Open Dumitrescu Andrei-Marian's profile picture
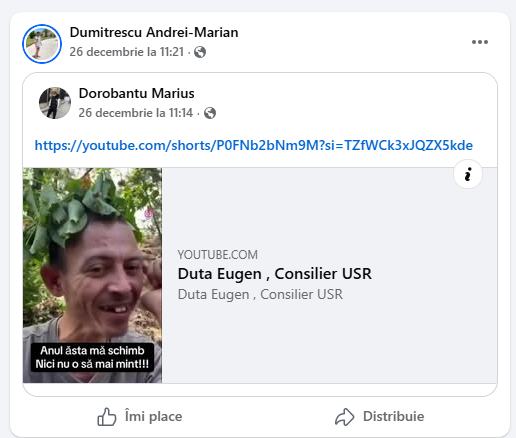 point(42,44)
